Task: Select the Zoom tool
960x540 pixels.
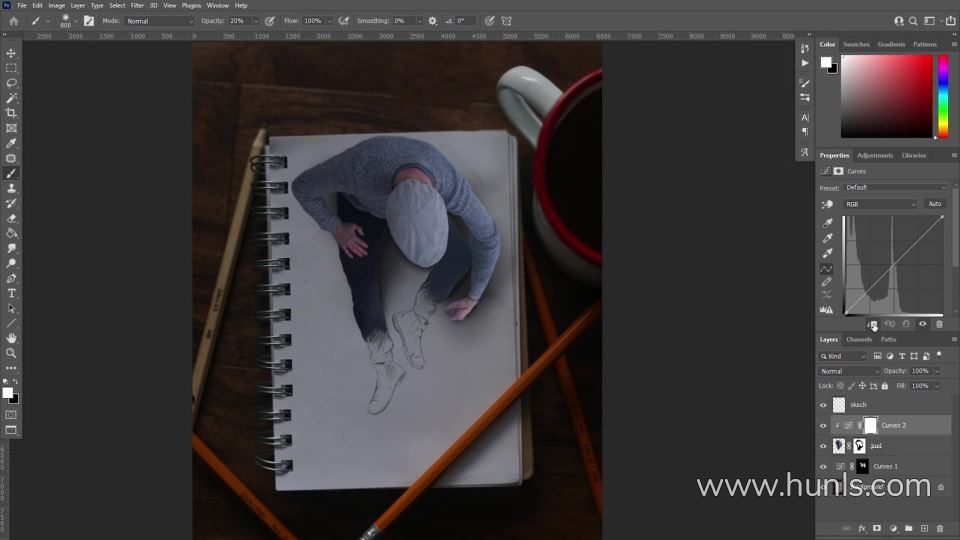Action: point(11,353)
